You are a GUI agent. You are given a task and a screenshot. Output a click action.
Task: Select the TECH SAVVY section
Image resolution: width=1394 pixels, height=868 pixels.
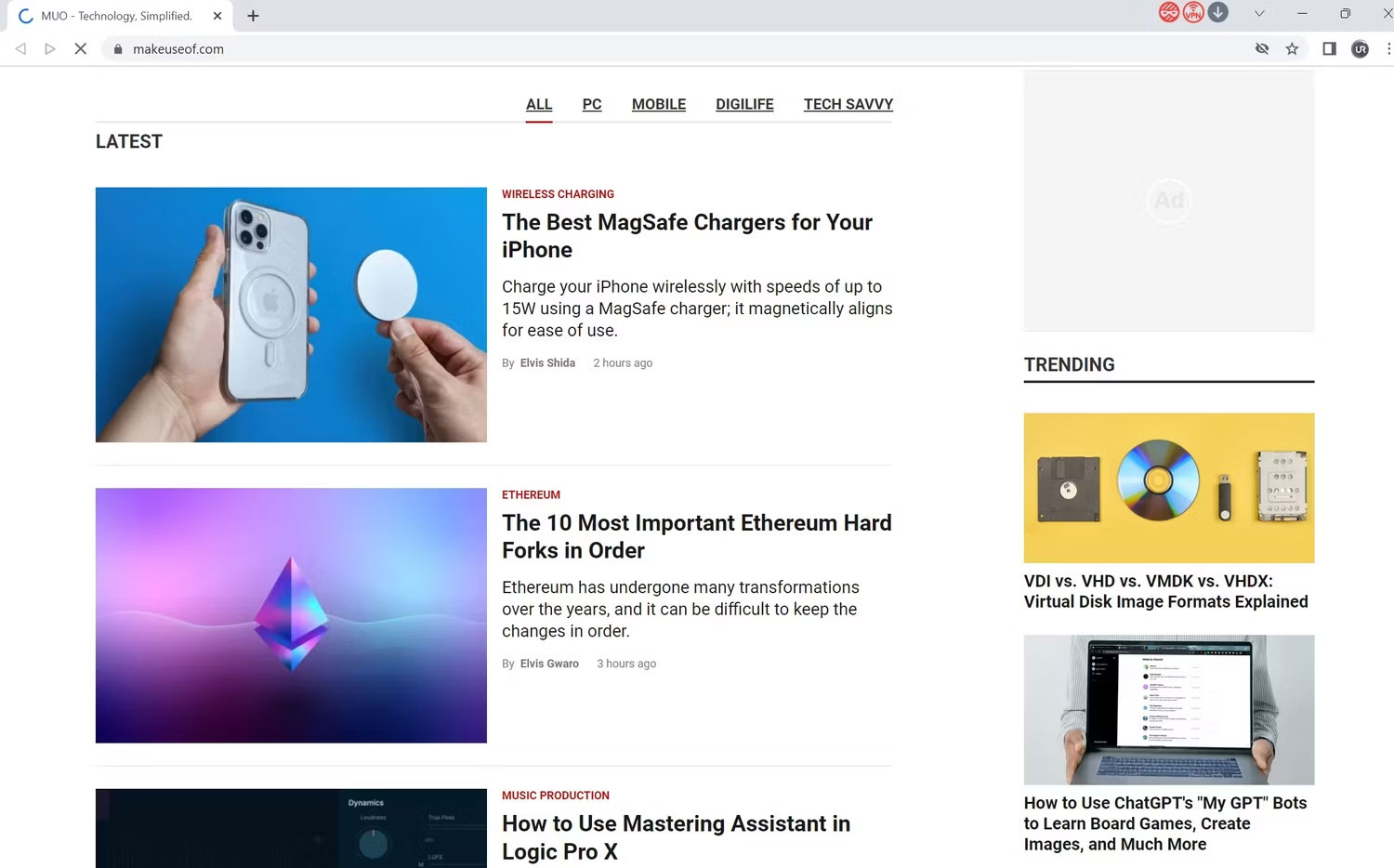[848, 104]
